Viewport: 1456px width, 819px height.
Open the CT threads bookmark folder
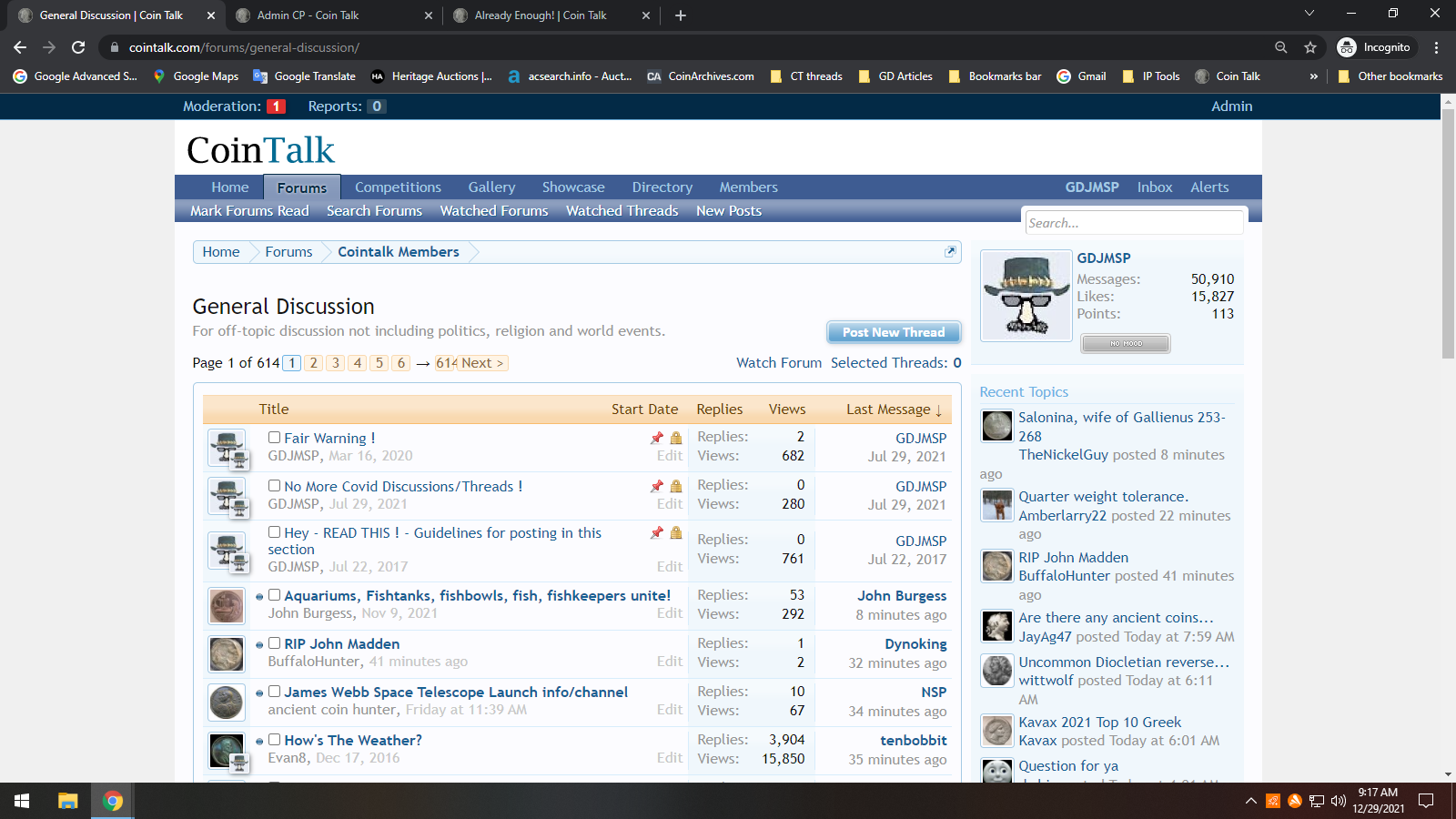click(806, 76)
